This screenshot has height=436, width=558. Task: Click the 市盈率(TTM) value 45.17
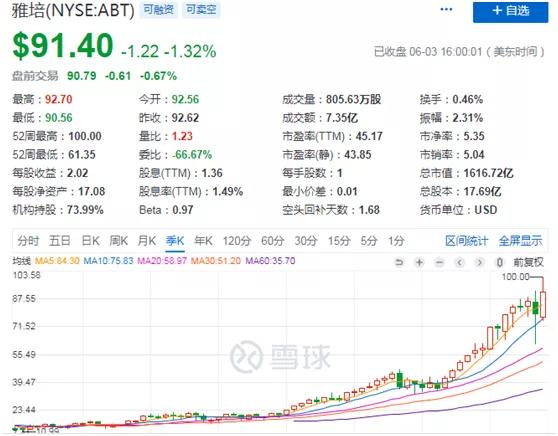point(369,136)
